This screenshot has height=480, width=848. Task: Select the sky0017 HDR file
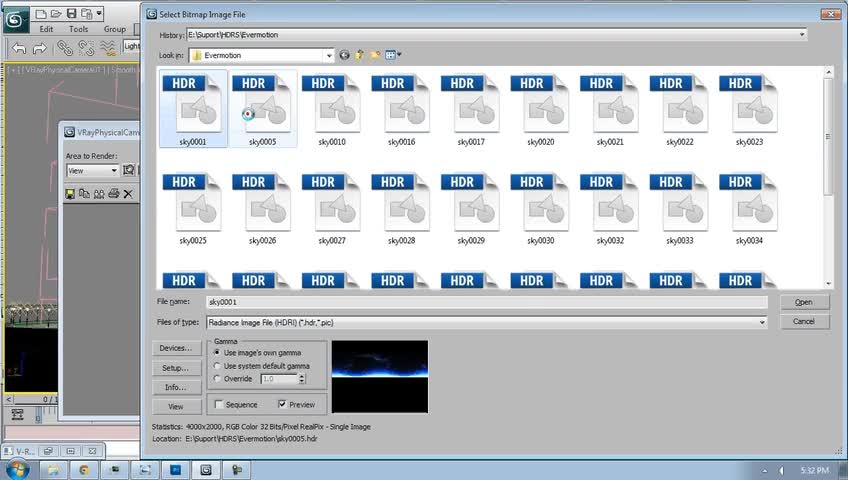pyautogui.click(x=471, y=111)
